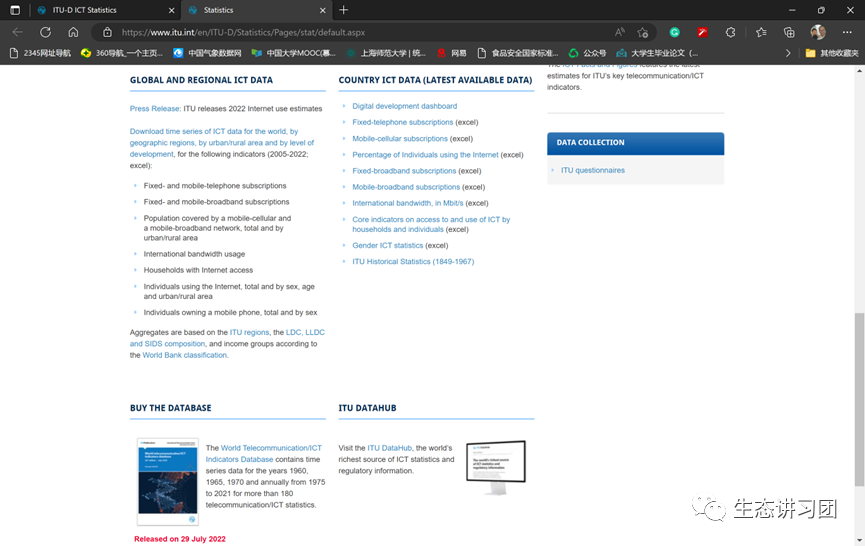Reload the page with the refresh icon

45,32
